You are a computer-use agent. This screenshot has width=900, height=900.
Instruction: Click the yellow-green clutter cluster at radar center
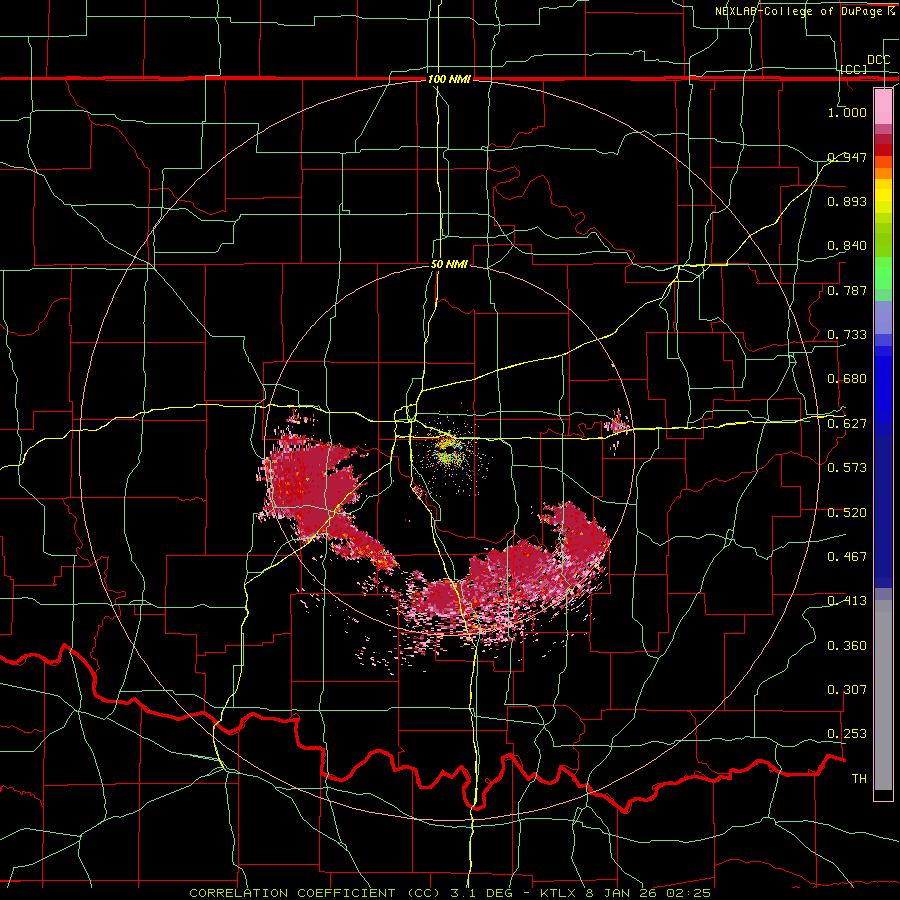(450, 451)
